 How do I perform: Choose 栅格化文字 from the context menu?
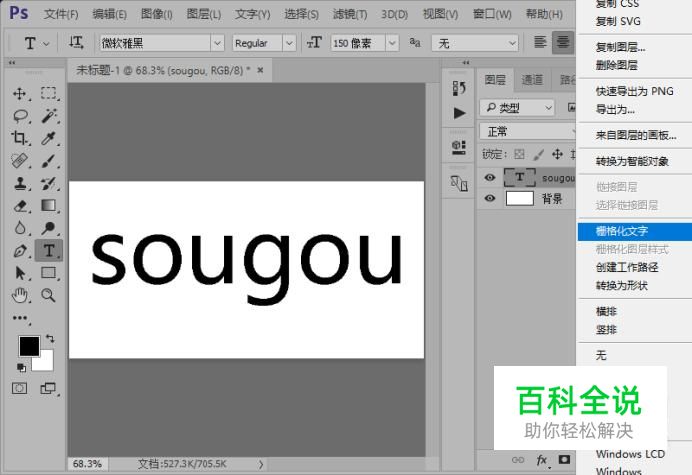(635, 231)
